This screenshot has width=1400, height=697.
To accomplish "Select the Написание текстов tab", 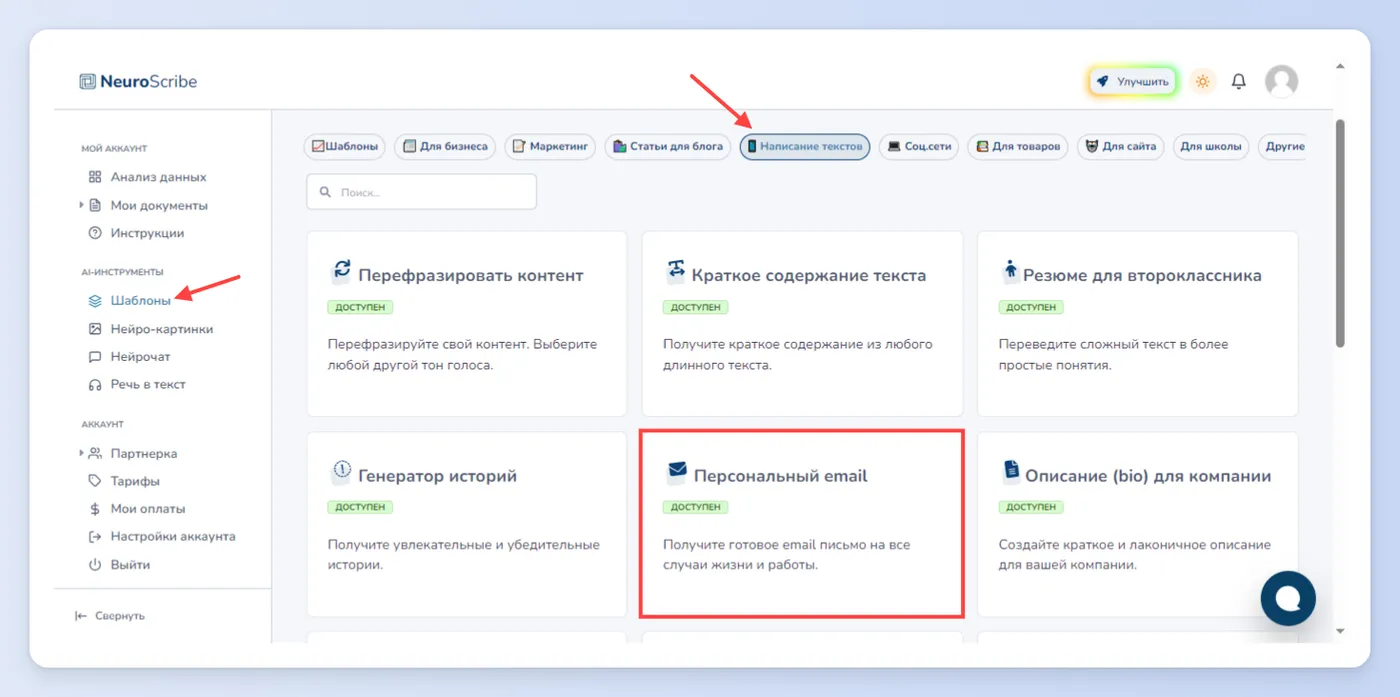I will [x=805, y=147].
